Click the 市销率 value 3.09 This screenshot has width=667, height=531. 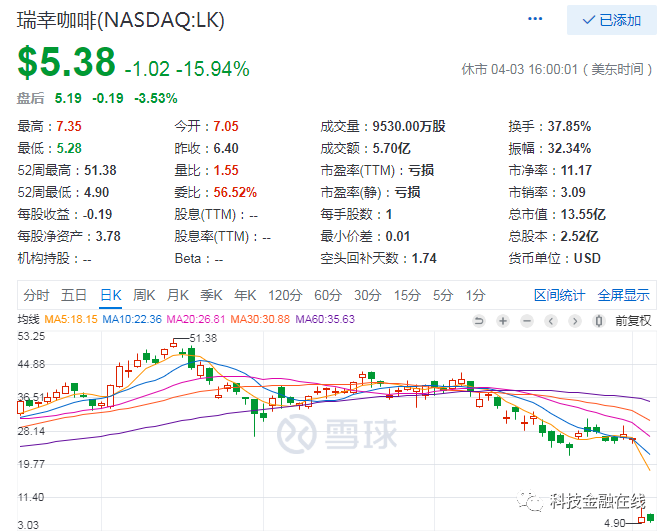(573, 193)
